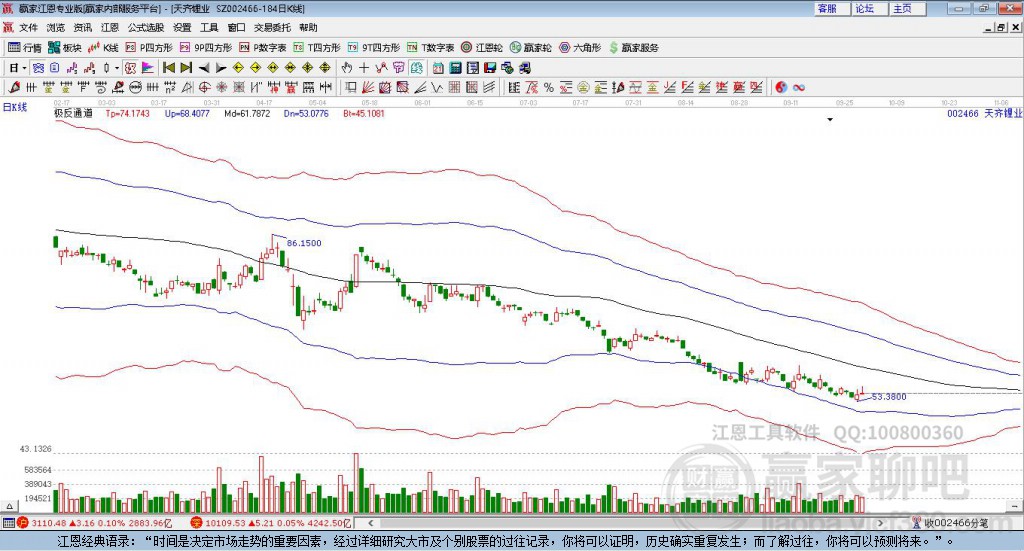
Task: Select the n² number tool icon
Action: point(170,87)
